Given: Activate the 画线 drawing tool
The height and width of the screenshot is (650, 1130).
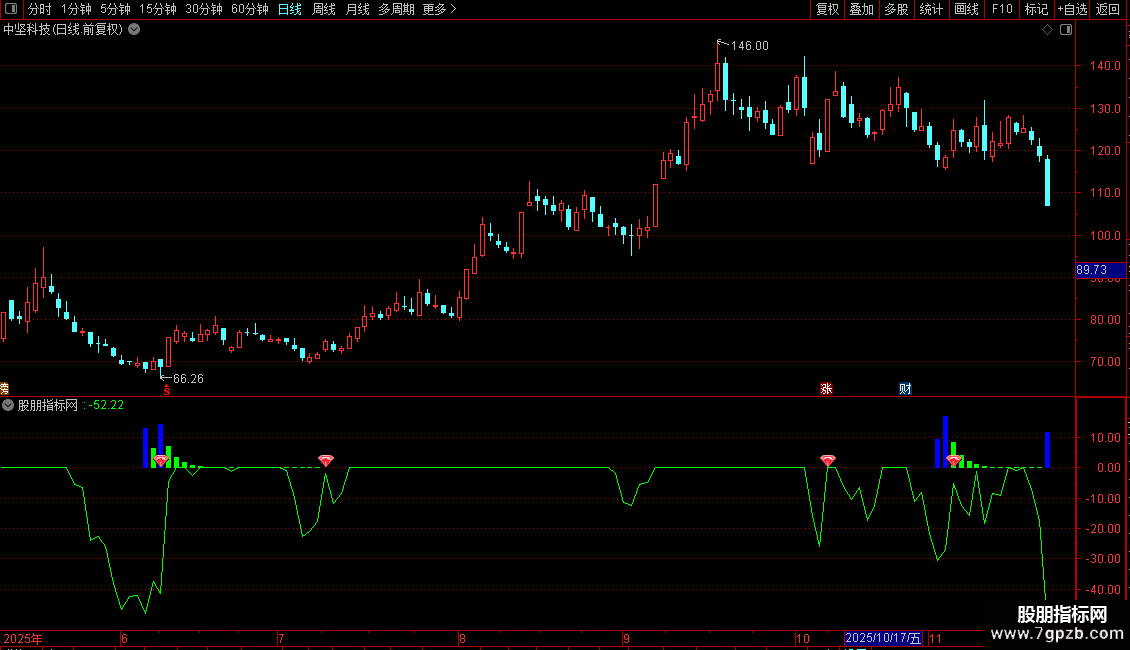Looking at the screenshot, I should pos(966,9).
